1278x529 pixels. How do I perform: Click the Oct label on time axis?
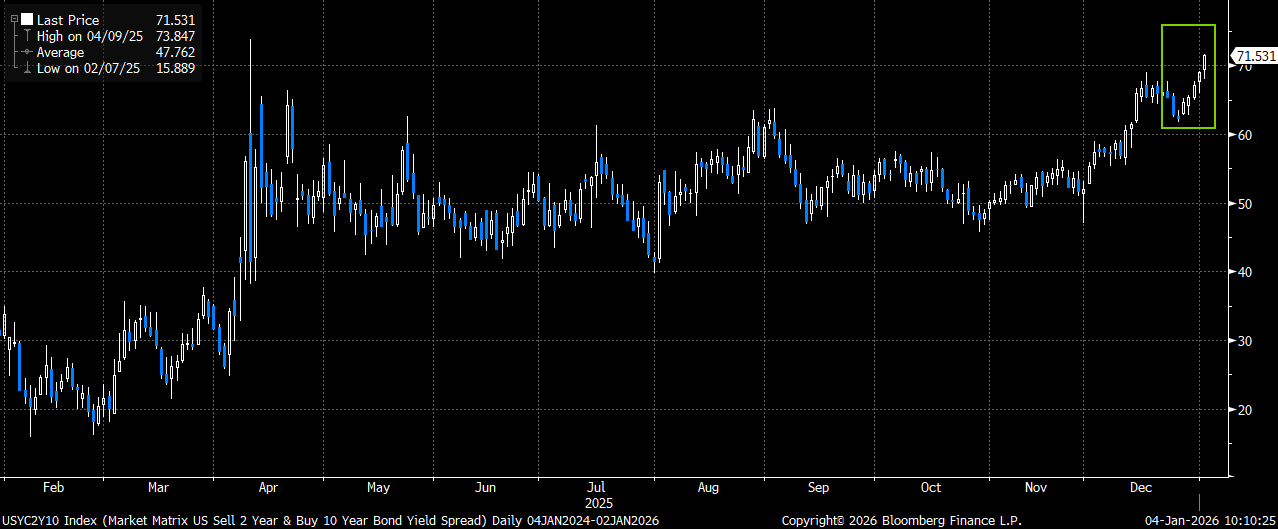pyautogui.click(x=931, y=488)
